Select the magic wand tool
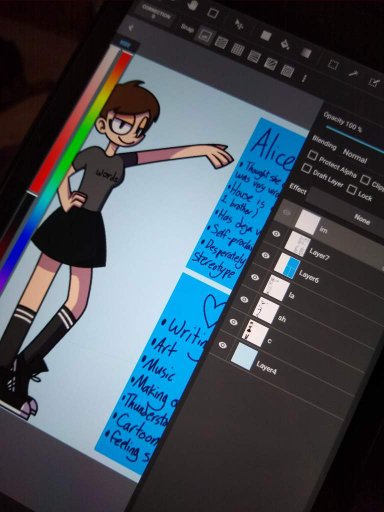This screenshot has width=384, height=512. click(x=353, y=73)
